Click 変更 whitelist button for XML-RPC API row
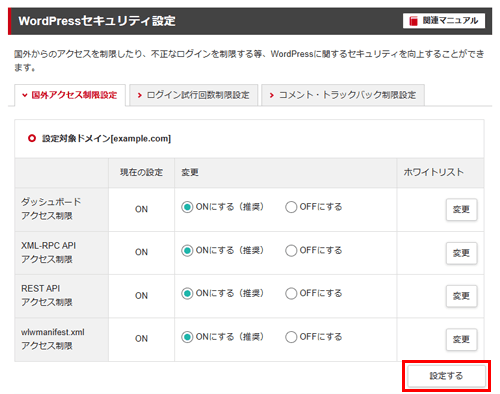 tap(461, 253)
